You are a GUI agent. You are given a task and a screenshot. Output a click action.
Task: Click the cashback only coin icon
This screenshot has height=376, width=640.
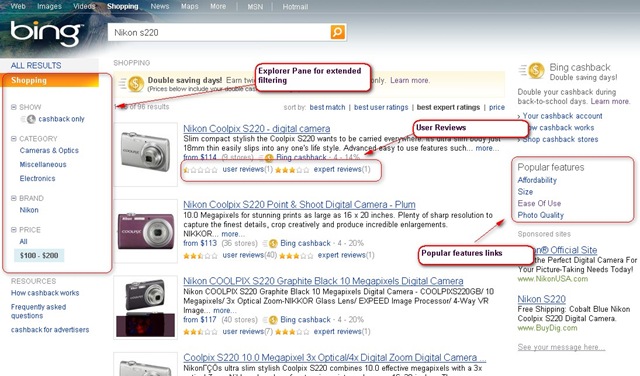(x=31, y=119)
